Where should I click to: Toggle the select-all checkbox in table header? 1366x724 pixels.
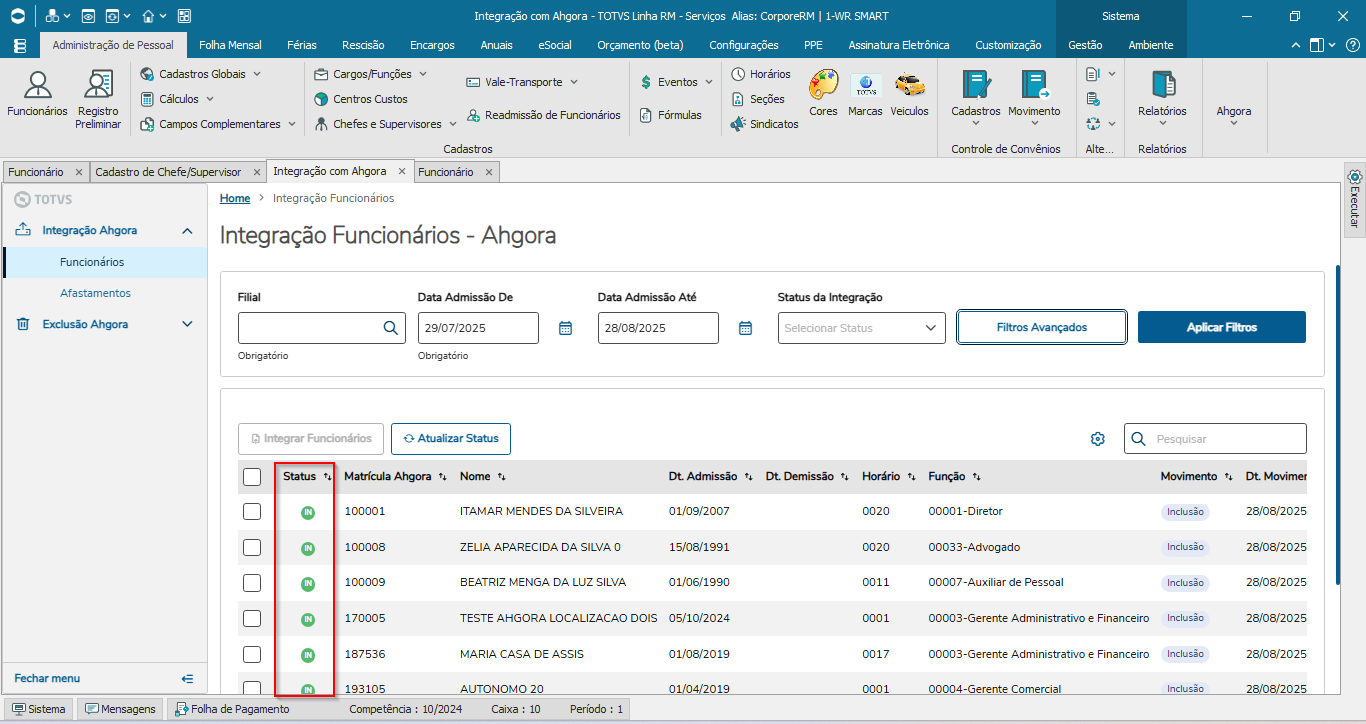[252, 477]
